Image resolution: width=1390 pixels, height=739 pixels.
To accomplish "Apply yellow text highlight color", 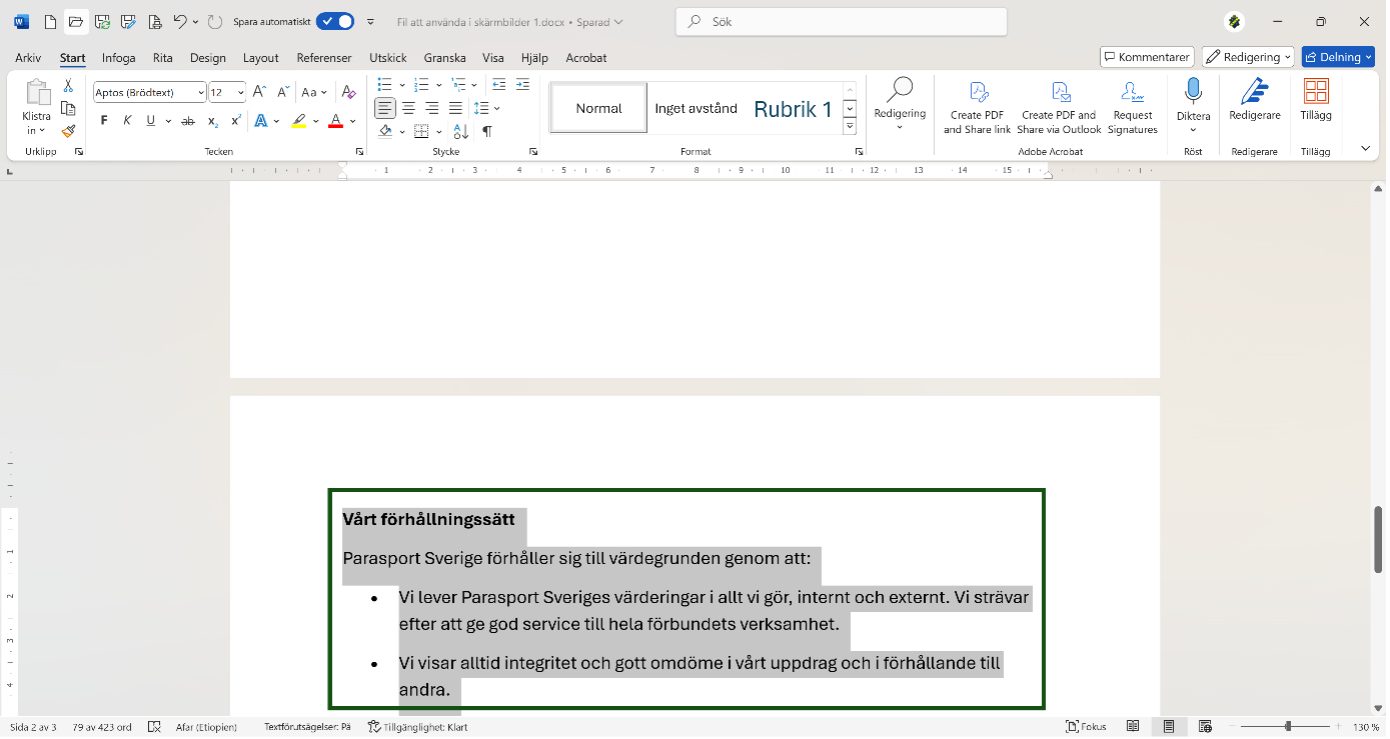I will tap(298, 121).
